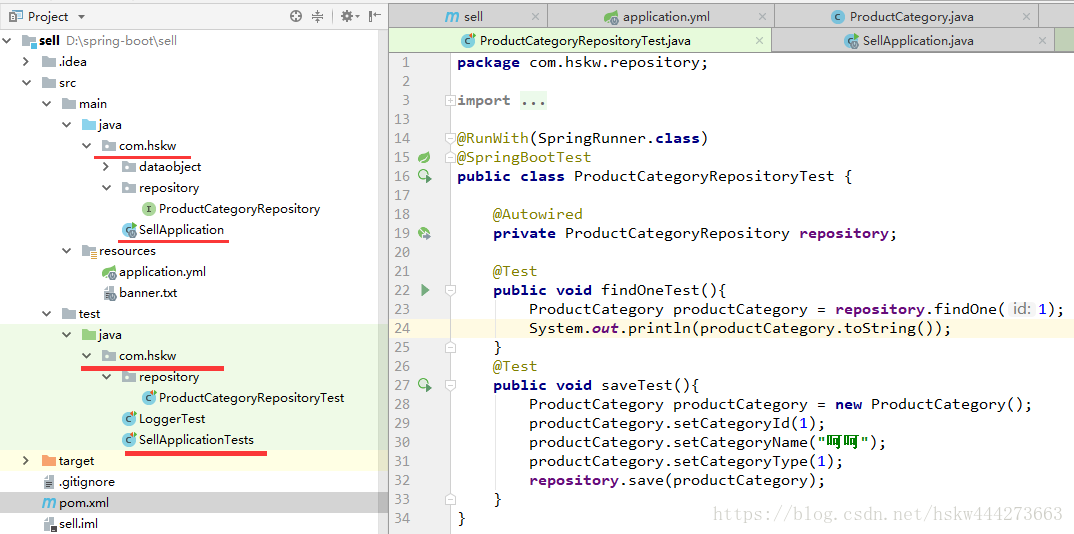1074x534 pixels.
Task: Click line number 24 in the gutter
Action: click(x=403, y=329)
